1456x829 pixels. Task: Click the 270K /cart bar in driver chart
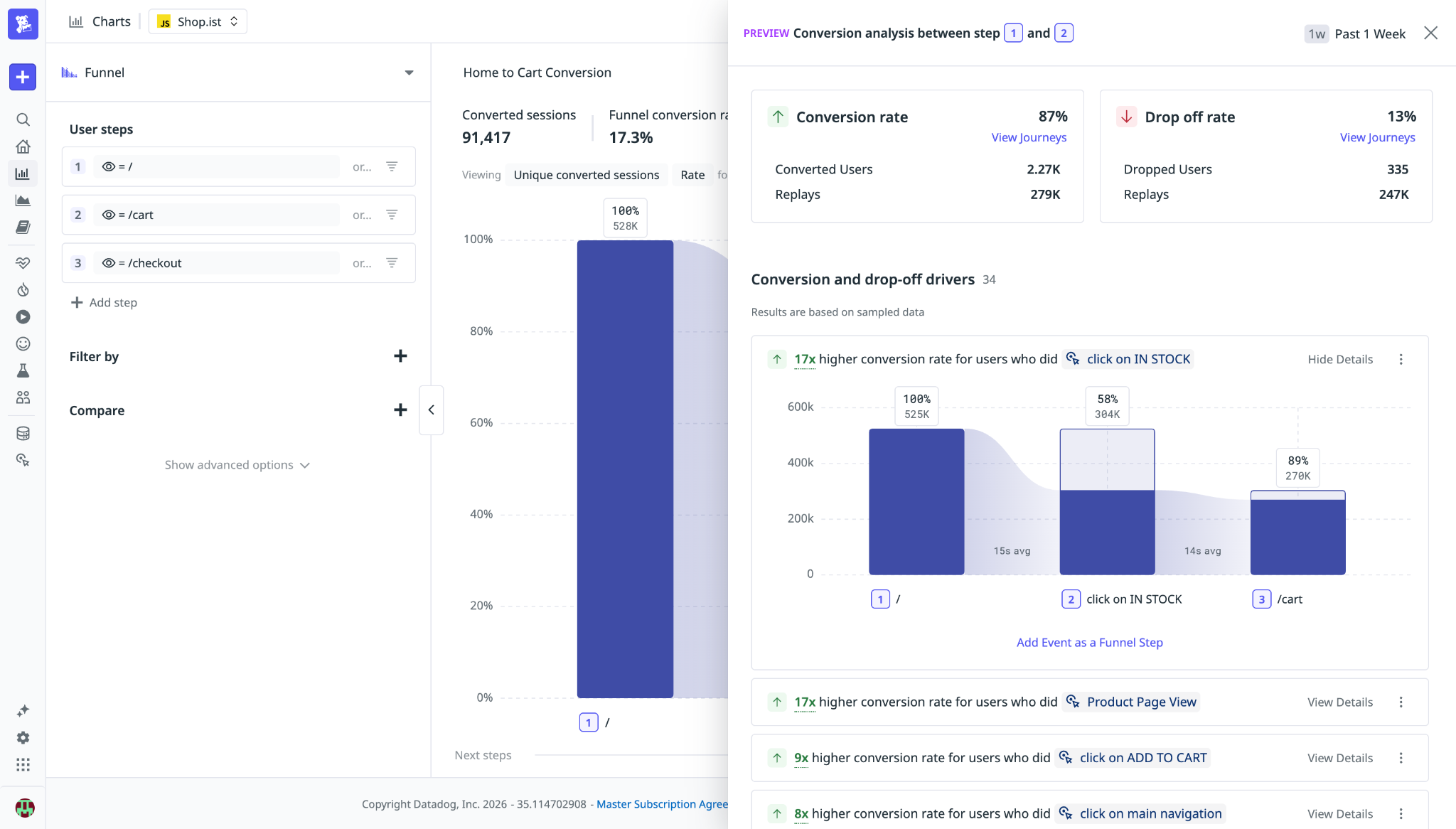(x=1297, y=537)
